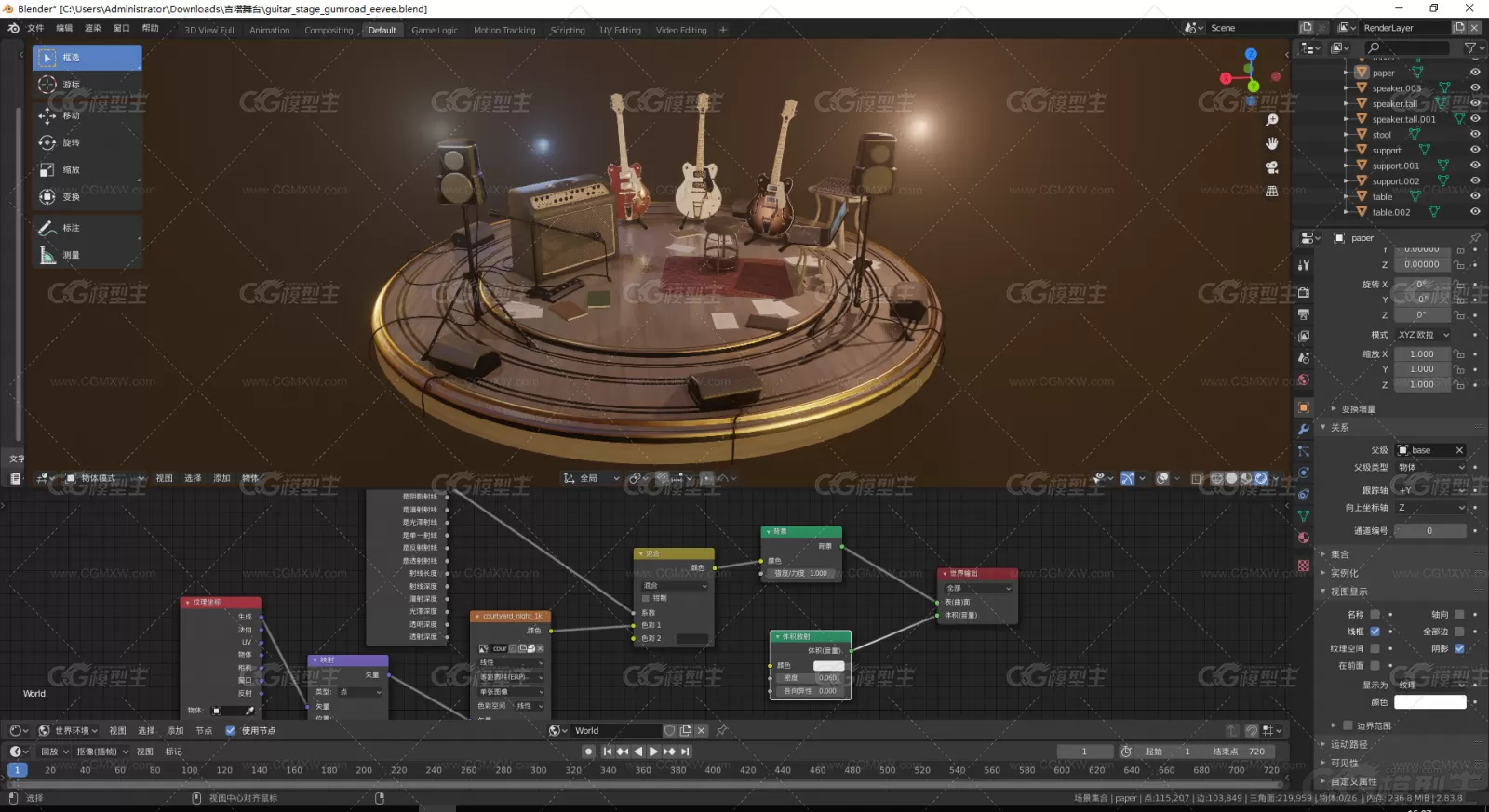Open the Object Data (green triangle) properties tab

(1304, 516)
